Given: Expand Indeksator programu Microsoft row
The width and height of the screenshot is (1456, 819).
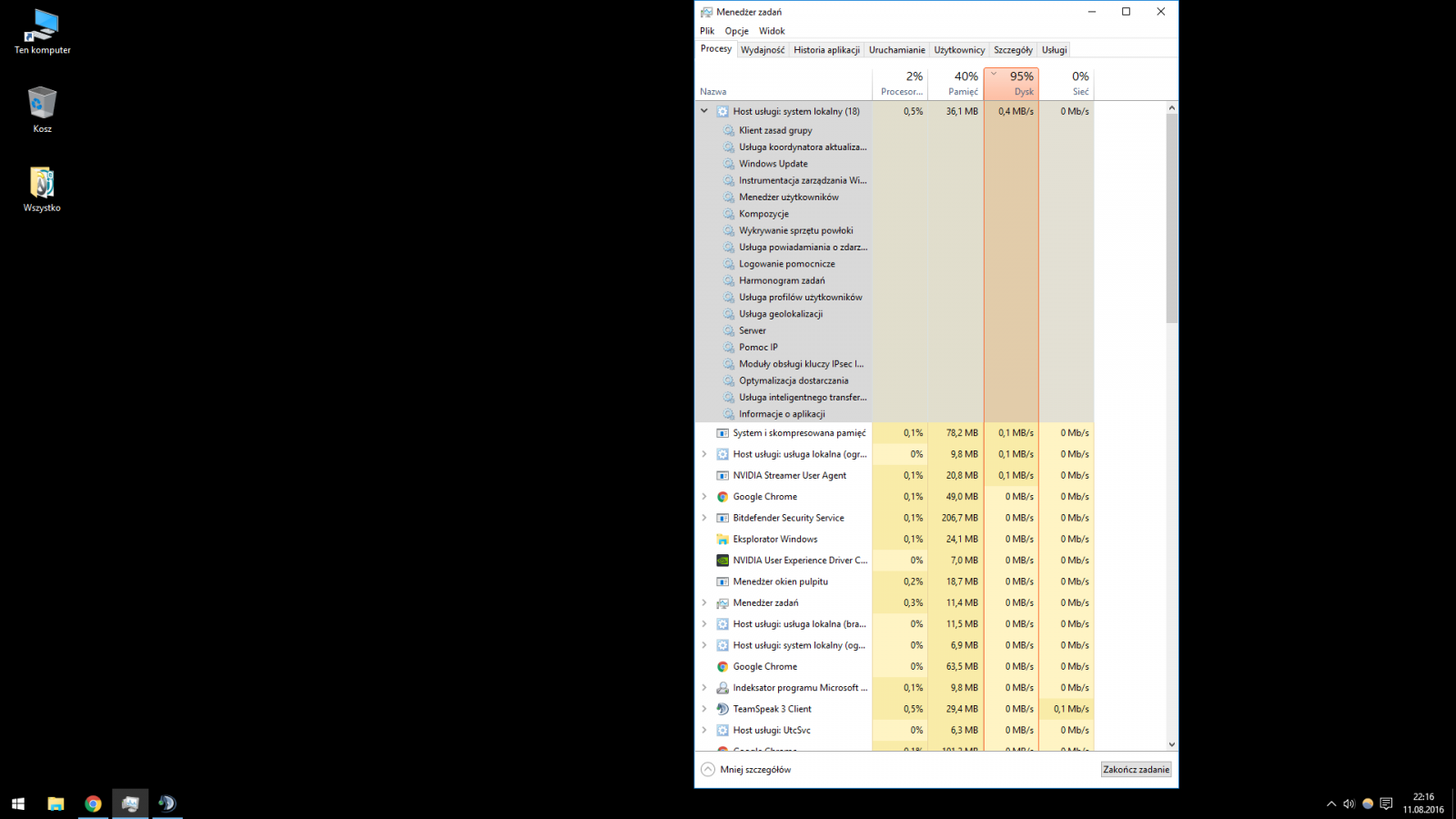Looking at the screenshot, I should (703, 688).
